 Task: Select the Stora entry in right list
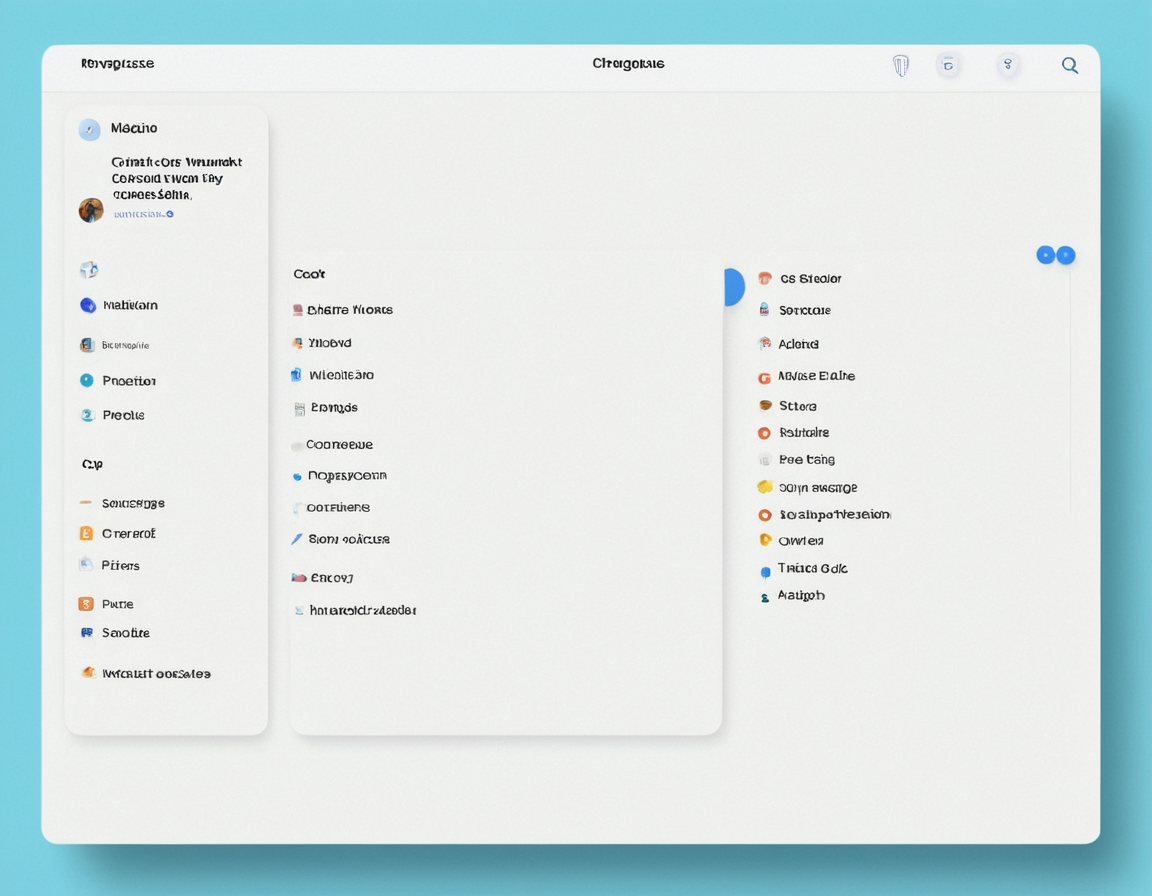click(x=797, y=406)
